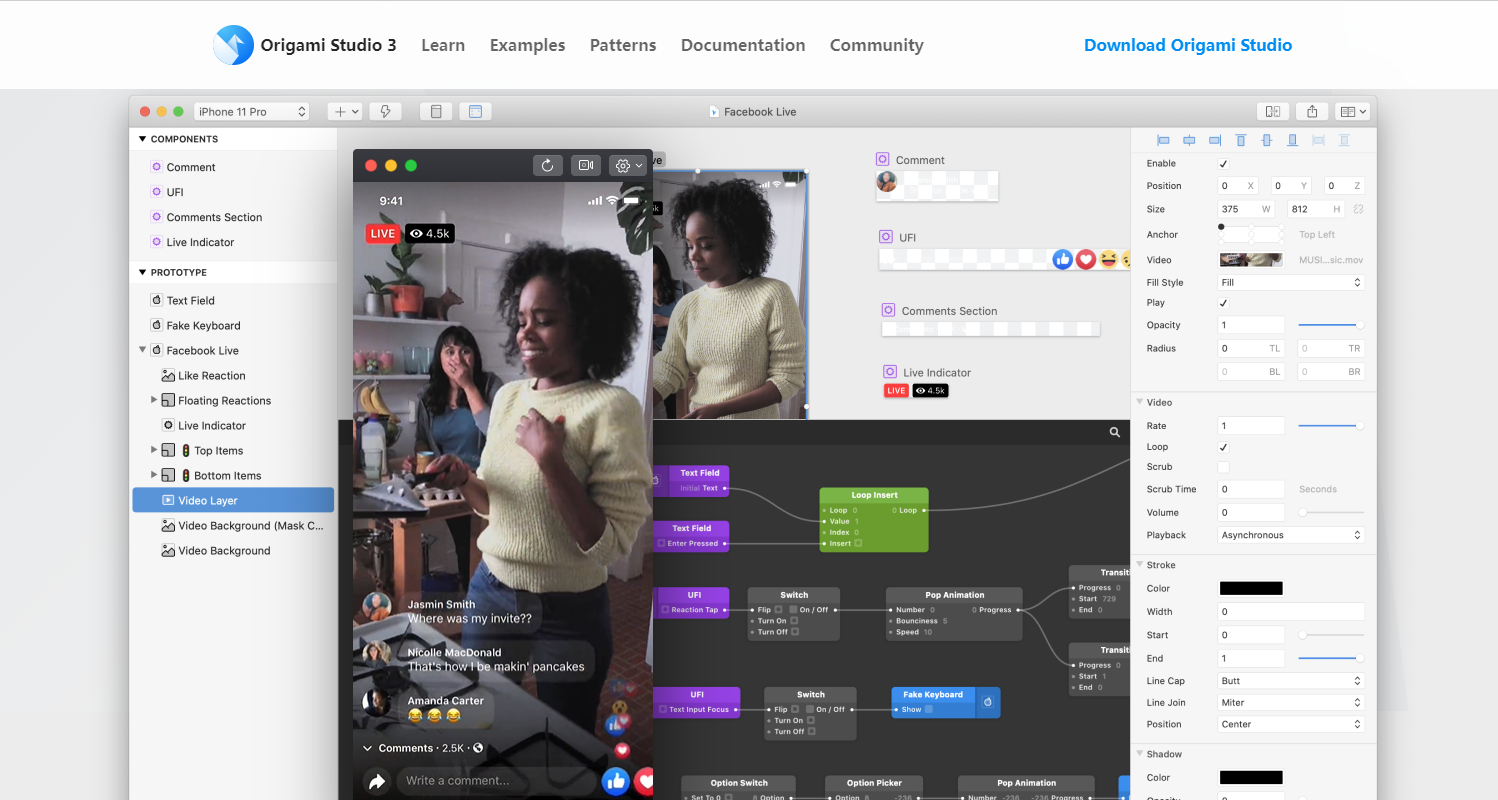Click the blue thumbs-up Like button in preview

pos(615,781)
